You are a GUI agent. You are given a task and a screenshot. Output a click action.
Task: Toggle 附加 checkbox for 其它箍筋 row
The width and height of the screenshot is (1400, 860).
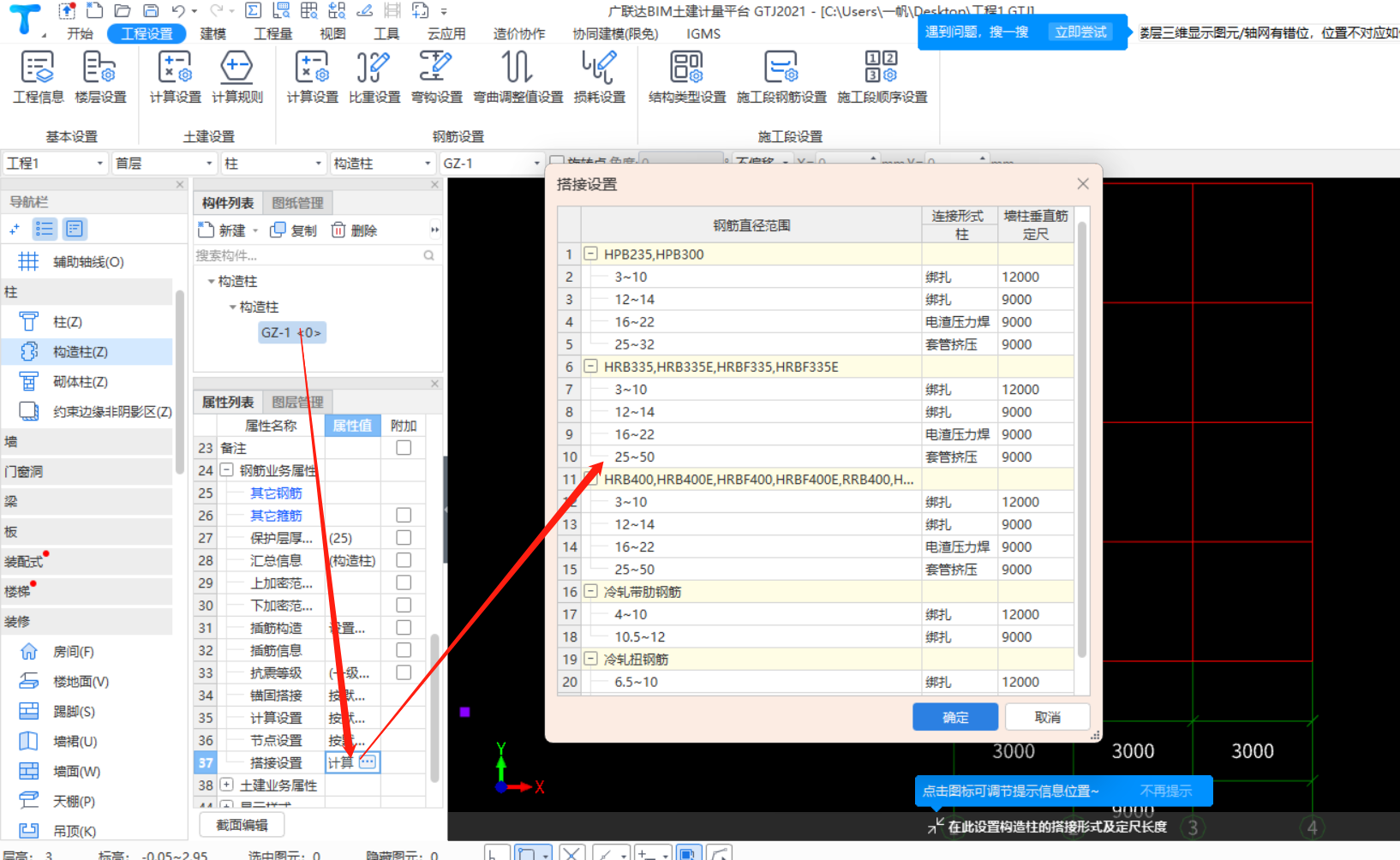404,515
